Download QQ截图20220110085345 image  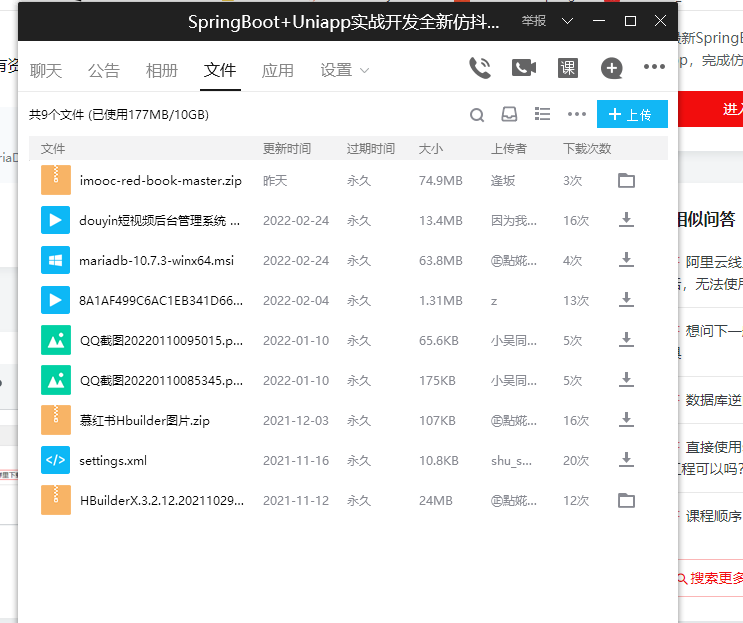[626, 380]
